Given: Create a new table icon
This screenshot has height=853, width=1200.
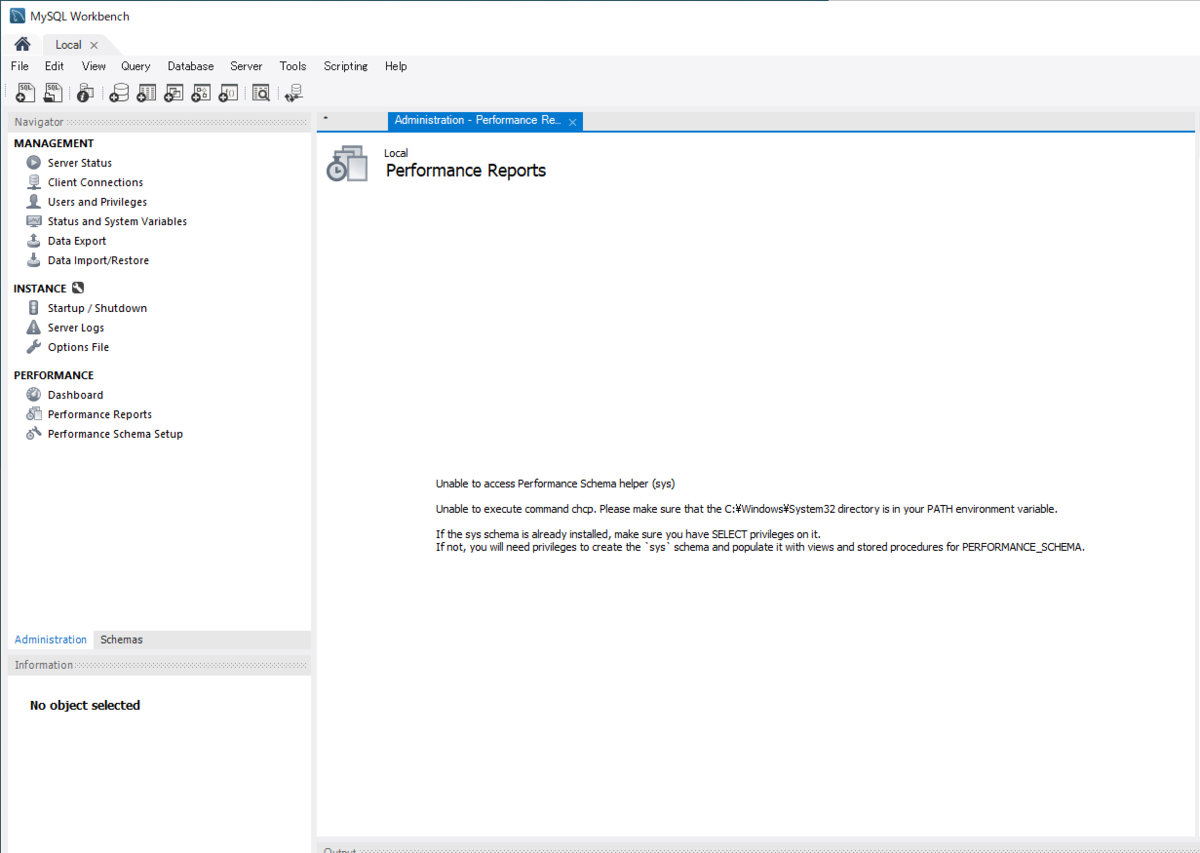Looking at the screenshot, I should pyautogui.click(x=146, y=93).
